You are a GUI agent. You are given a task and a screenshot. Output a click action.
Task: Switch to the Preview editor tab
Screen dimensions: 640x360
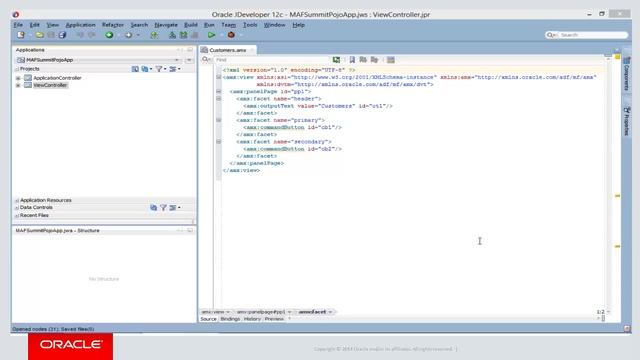click(x=274, y=319)
